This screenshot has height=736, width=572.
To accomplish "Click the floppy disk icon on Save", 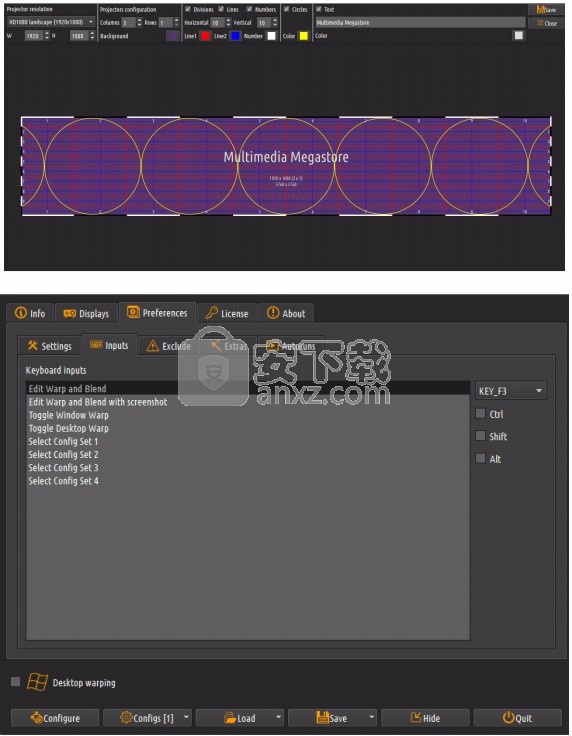I will point(322,718).
